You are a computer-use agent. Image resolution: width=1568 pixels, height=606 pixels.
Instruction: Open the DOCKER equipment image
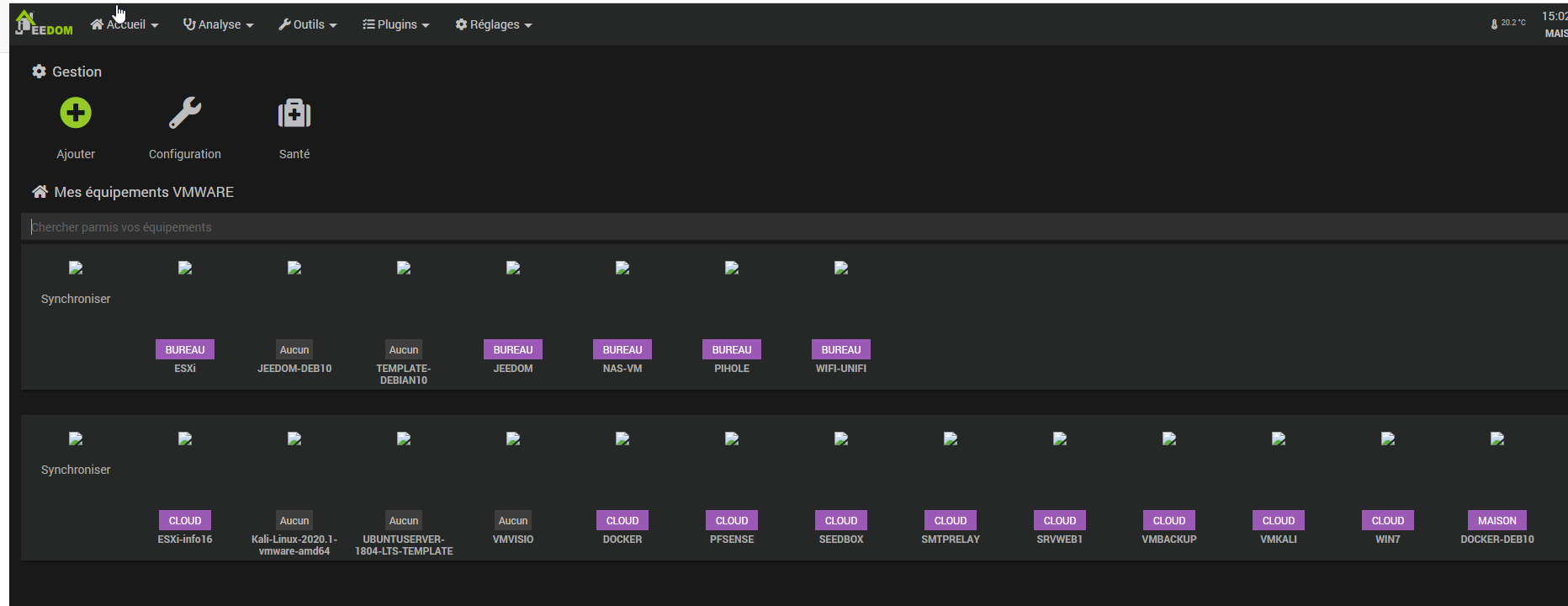(622, 439)
